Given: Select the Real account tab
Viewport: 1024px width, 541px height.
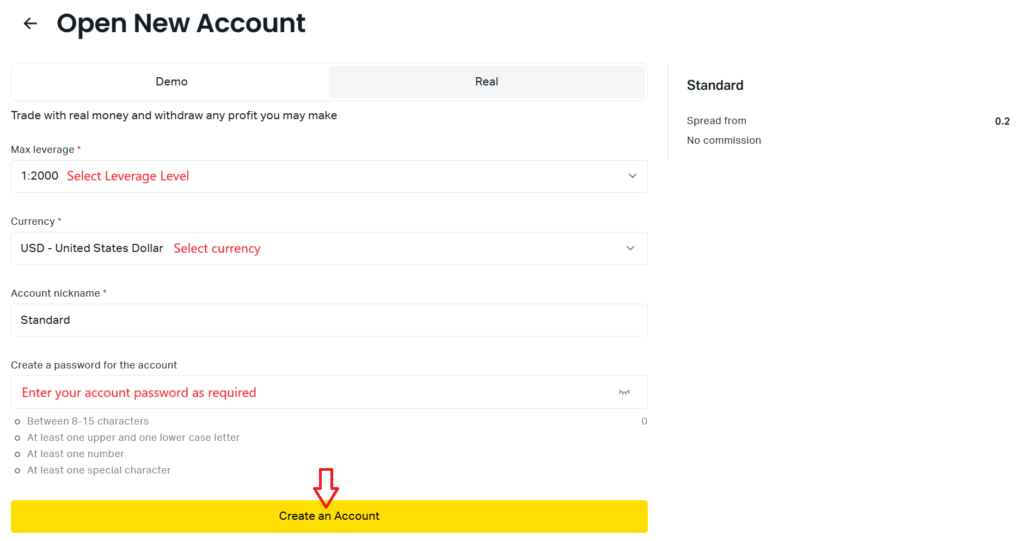Looking at the screenshot, I should [x=487, y=82].
